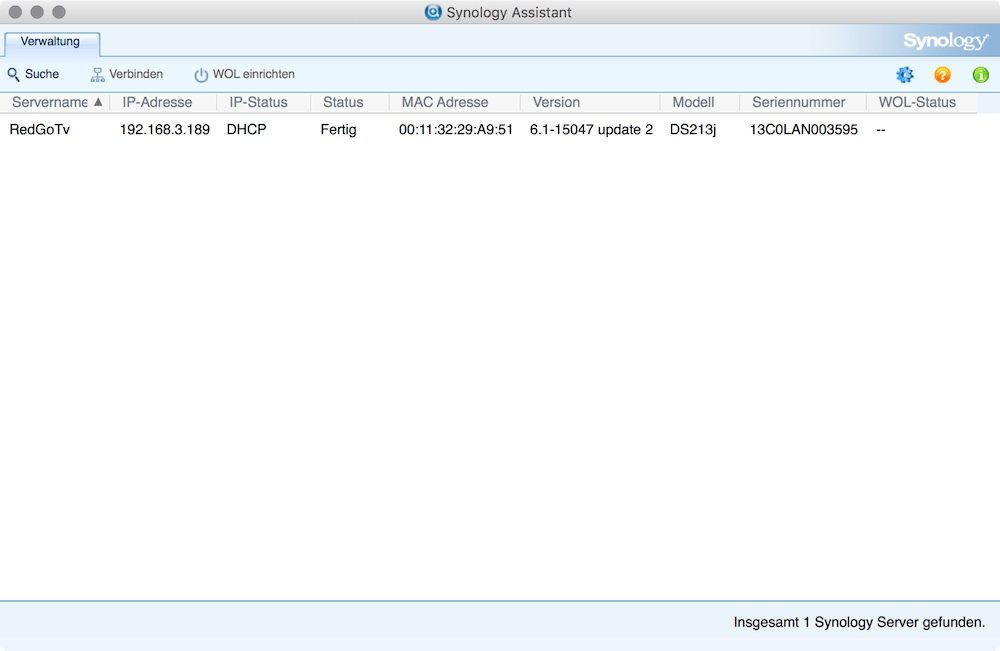The width and height of the screenshot is (1000, 651).
Task: Click the Fertig status cell
Action: click(x=338, y=129)
